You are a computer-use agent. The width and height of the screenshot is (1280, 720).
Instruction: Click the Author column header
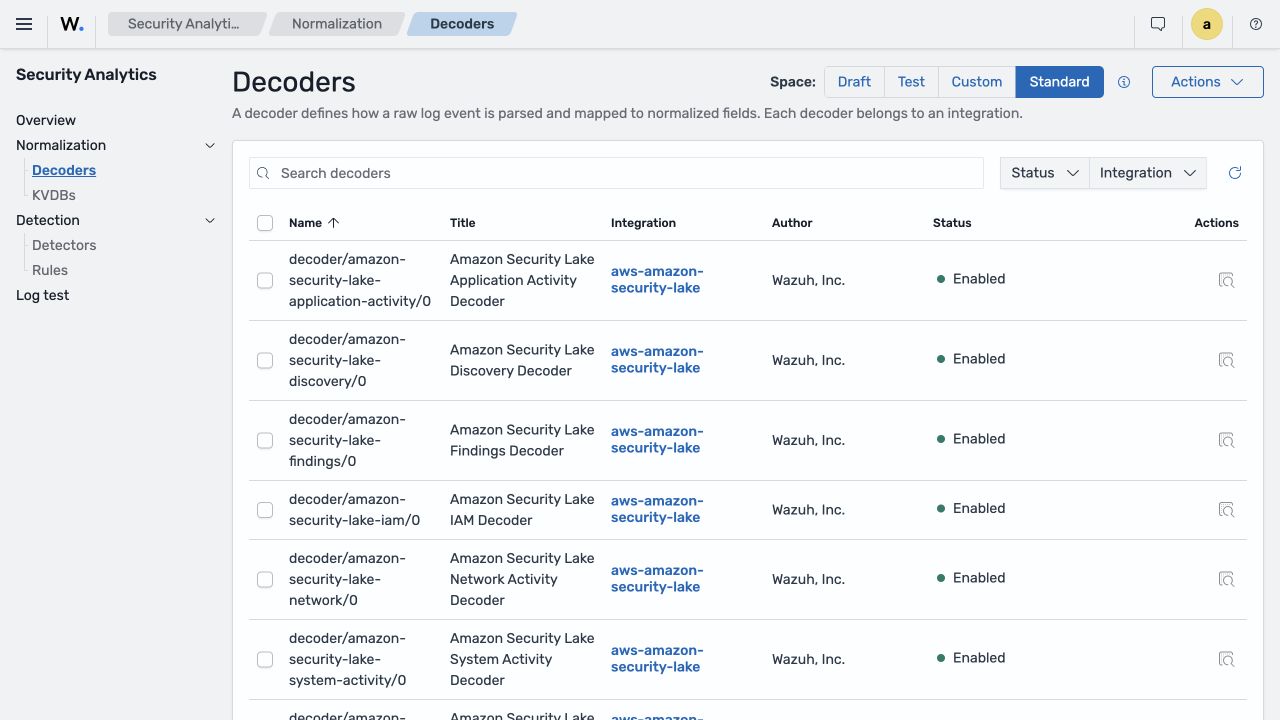pos(792,223)
